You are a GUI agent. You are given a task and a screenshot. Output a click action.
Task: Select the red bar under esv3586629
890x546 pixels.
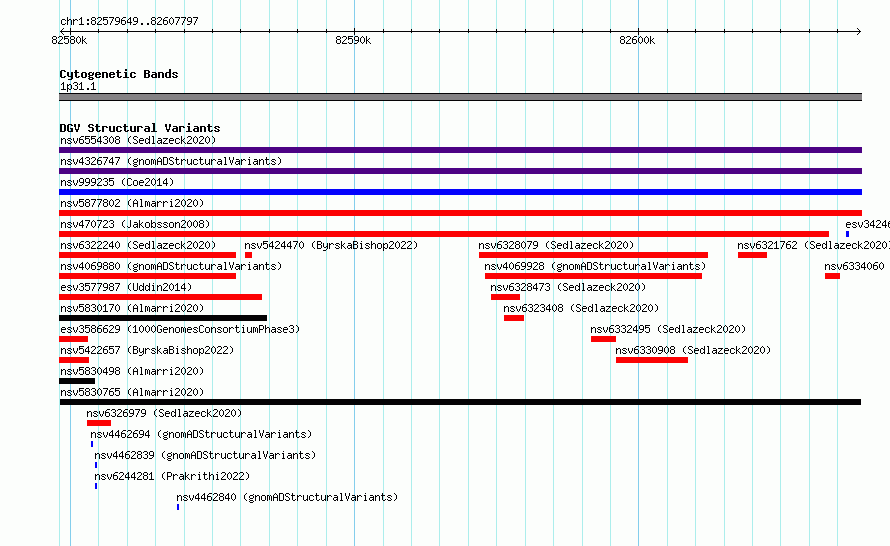click(73, 339)
